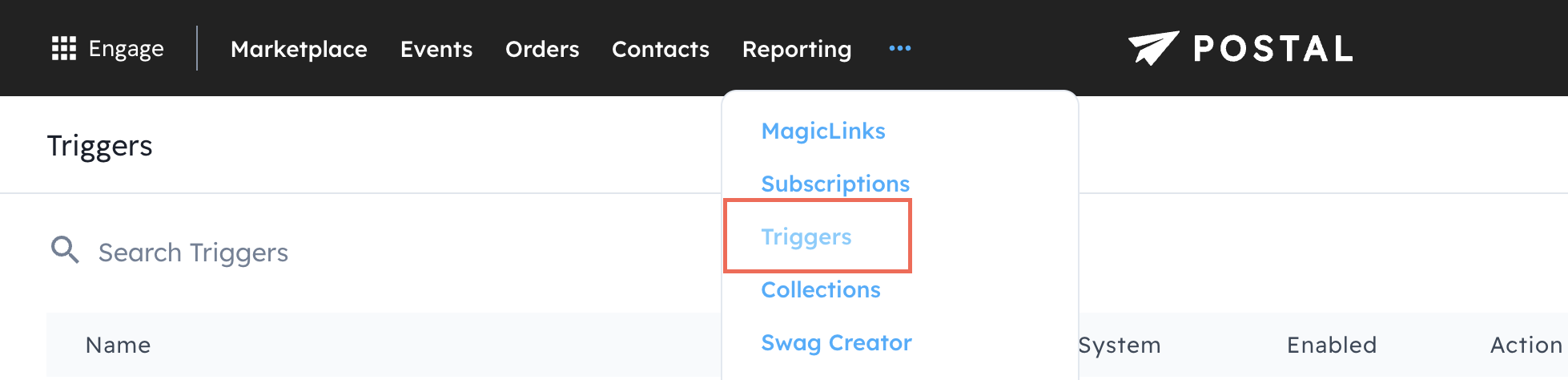The image size is (1568, 380).
Task: Select MagicLinks from the dropdown menu
Action: click(823, 131)
